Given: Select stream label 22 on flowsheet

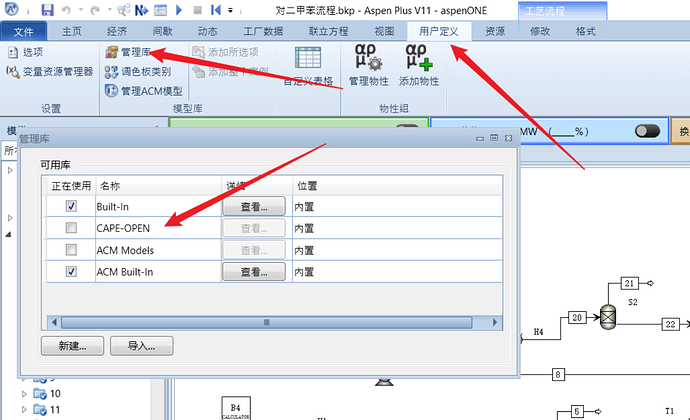Looking at the screenshot, I should click(x=670, y=324).
